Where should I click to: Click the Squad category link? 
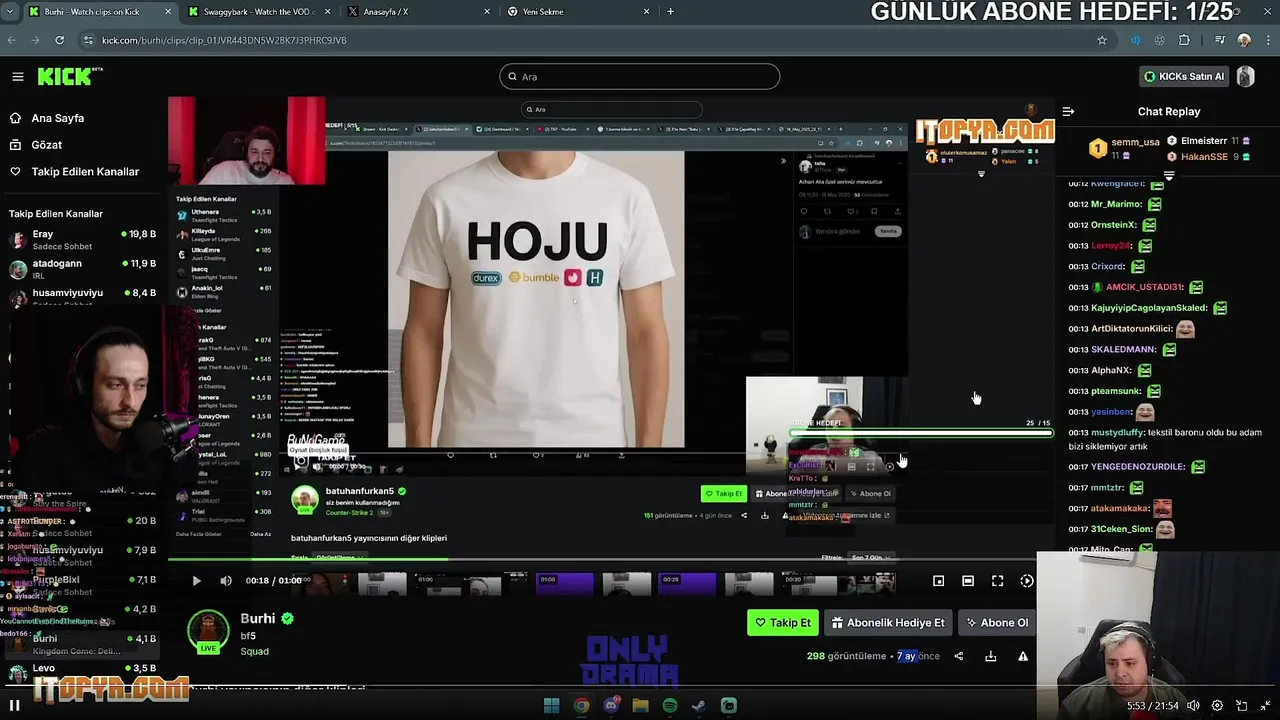(x=254, y=651)
